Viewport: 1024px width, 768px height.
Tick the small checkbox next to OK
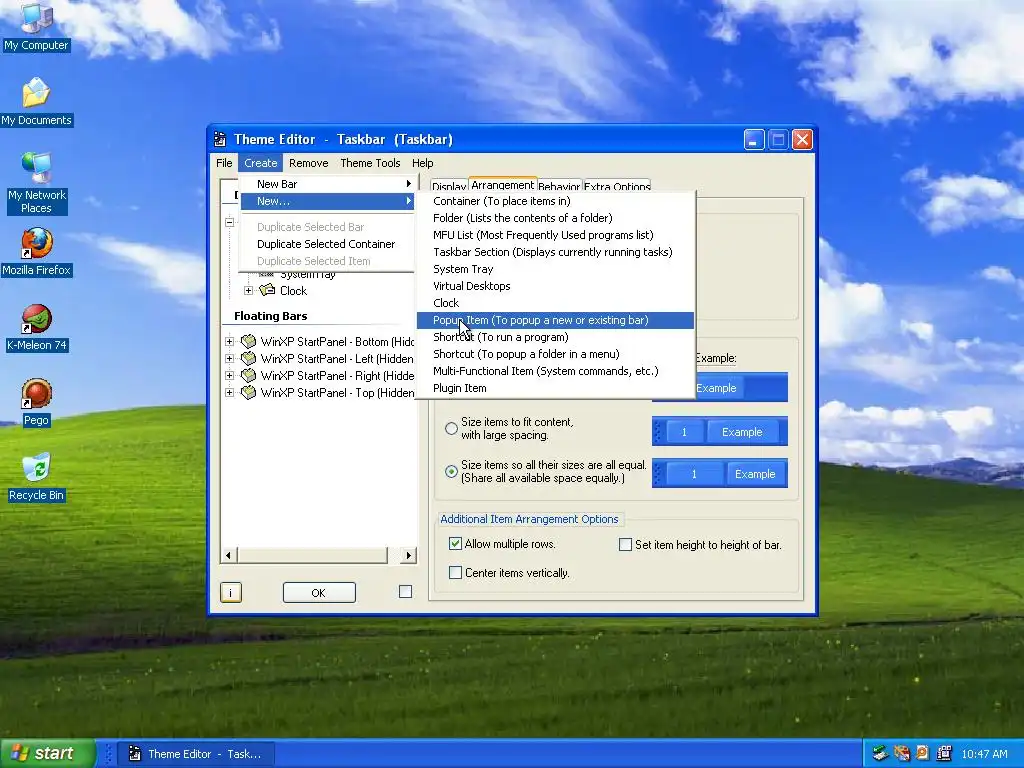click(x=406, y=592)
